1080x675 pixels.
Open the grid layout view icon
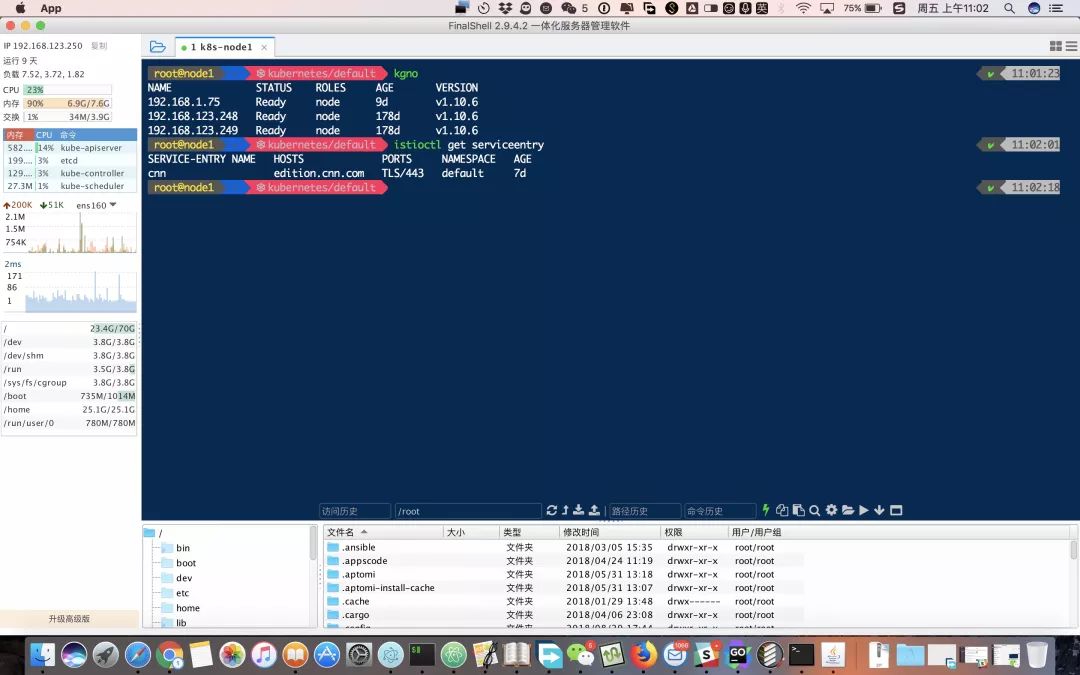[1055, 46]
